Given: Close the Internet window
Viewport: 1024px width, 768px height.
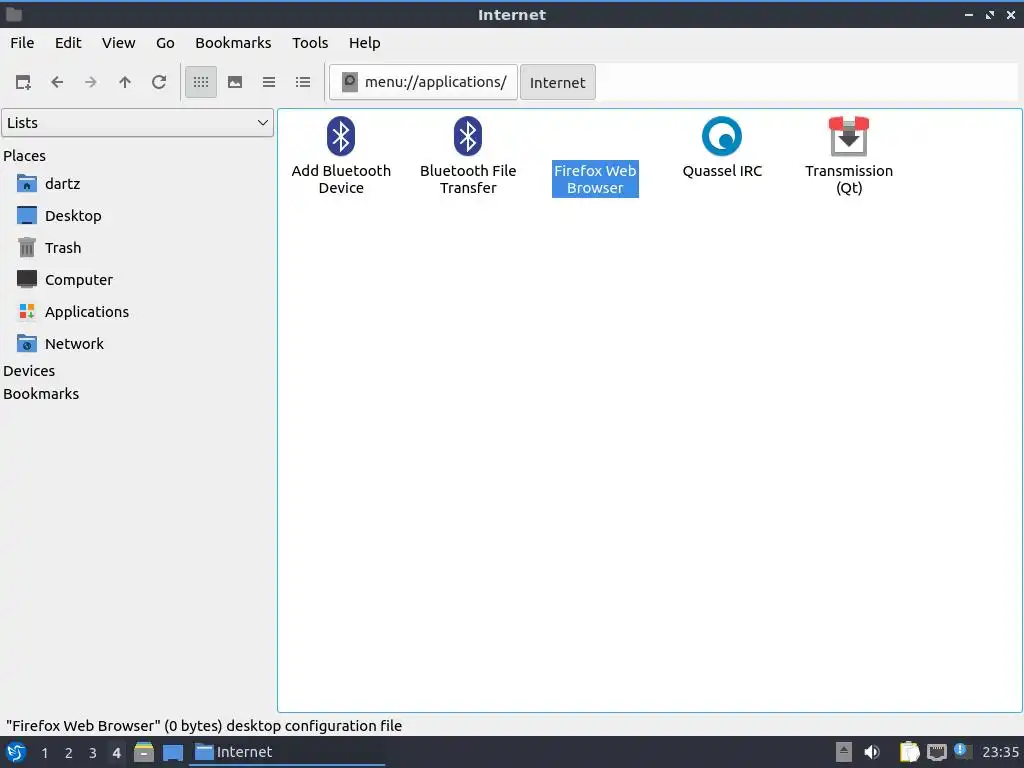Looking at the screenshot, I should point(1011,14).
